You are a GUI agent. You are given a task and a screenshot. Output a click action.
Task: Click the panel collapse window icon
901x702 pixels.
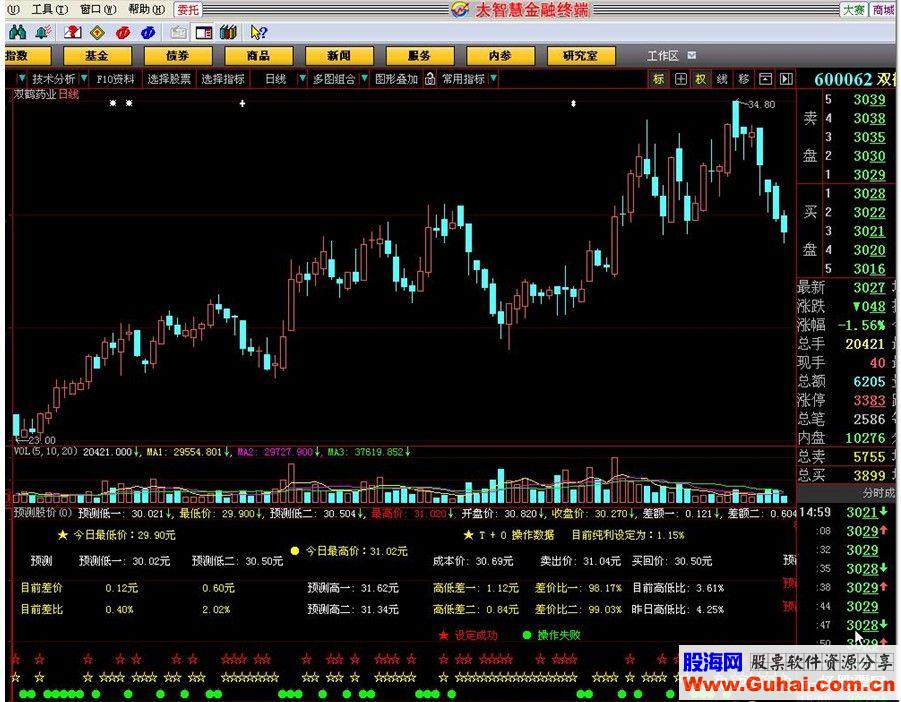[x=765, y=79]
